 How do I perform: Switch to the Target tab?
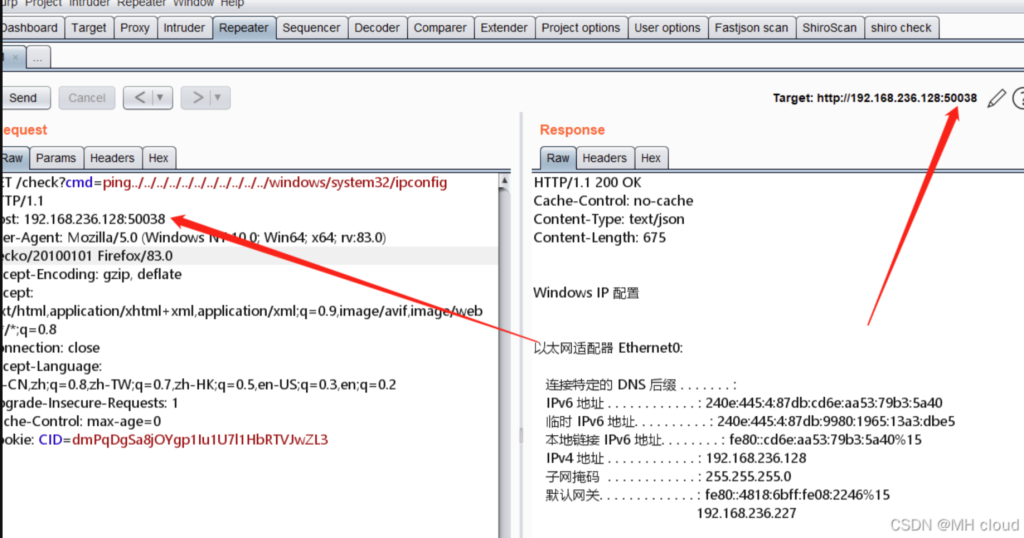[x=89, y=28]
